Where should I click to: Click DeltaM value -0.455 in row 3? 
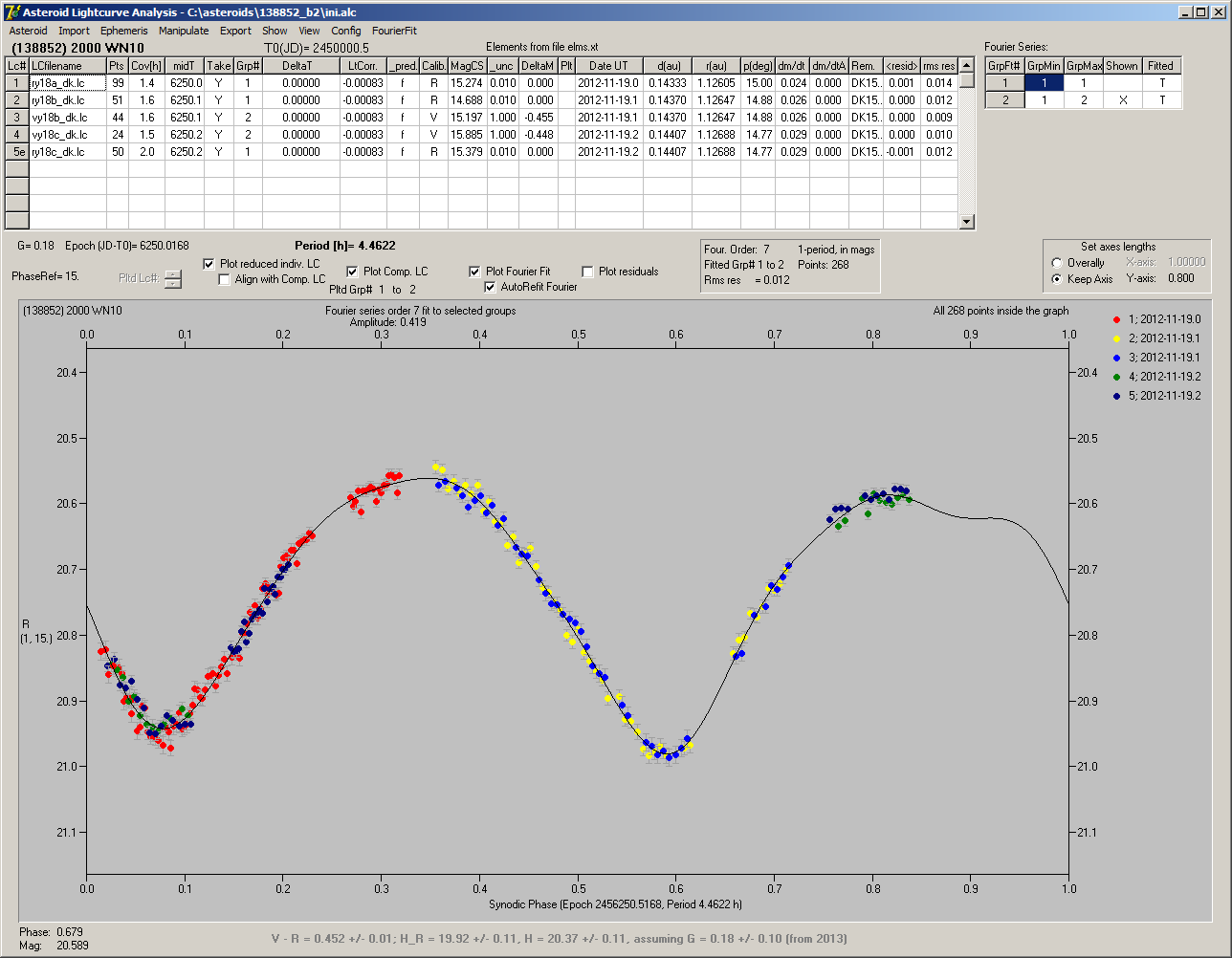pyautogui.click(x=539, y=118)
